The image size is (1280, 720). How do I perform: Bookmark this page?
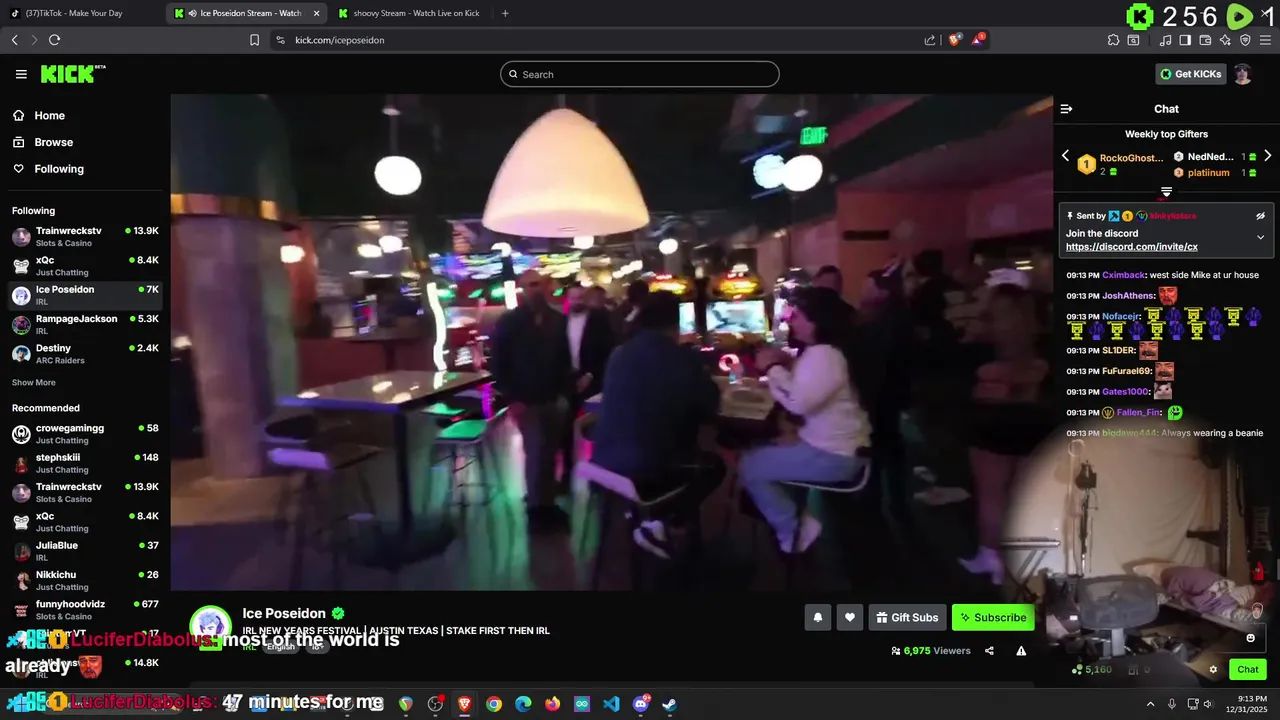point(254,40)
